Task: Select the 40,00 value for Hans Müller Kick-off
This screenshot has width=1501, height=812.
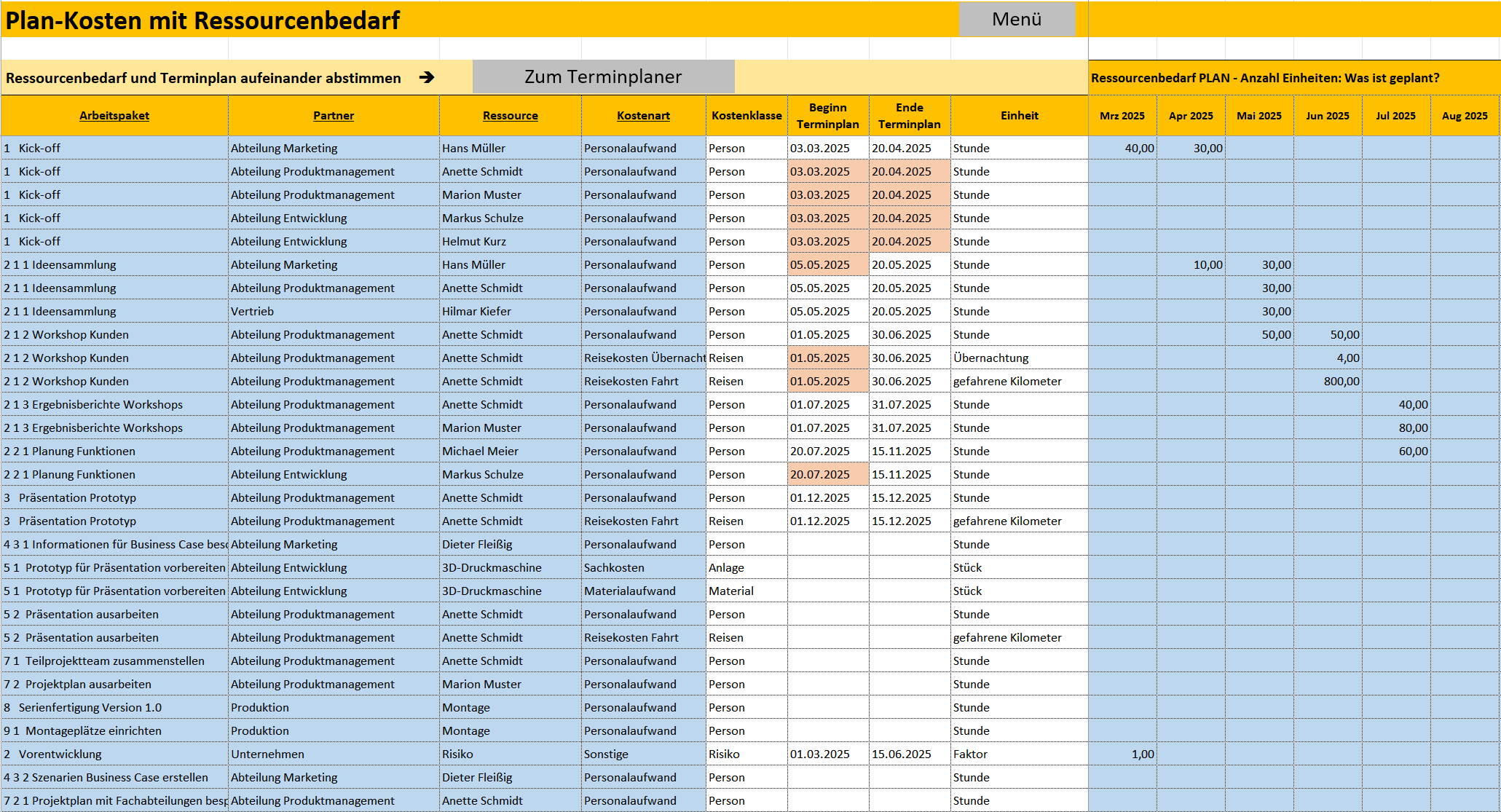Action: pyautogui.click(x=1122, y=148)
